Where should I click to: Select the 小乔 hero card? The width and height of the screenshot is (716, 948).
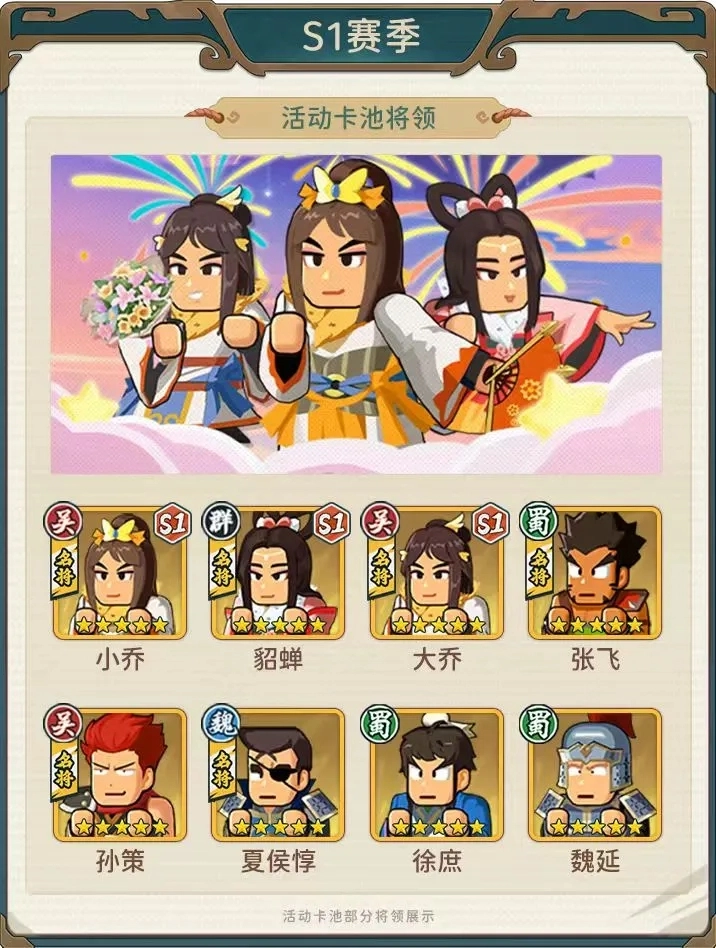[x=120, y=574]
